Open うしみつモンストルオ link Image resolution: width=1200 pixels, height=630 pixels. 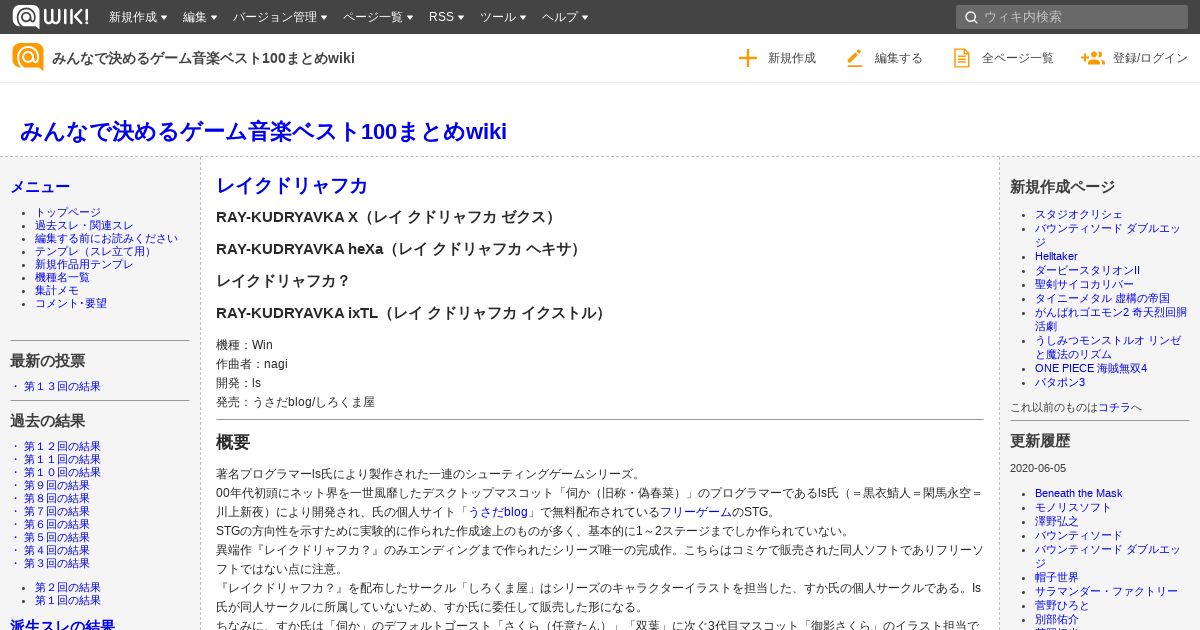1107,347
